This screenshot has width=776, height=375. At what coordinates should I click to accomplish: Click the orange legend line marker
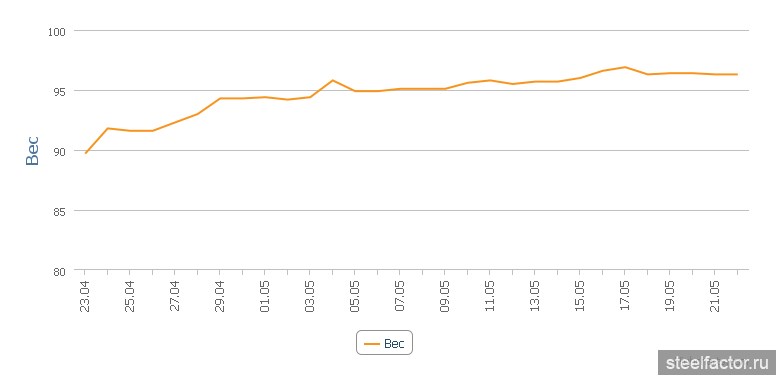tap(371, 343)
